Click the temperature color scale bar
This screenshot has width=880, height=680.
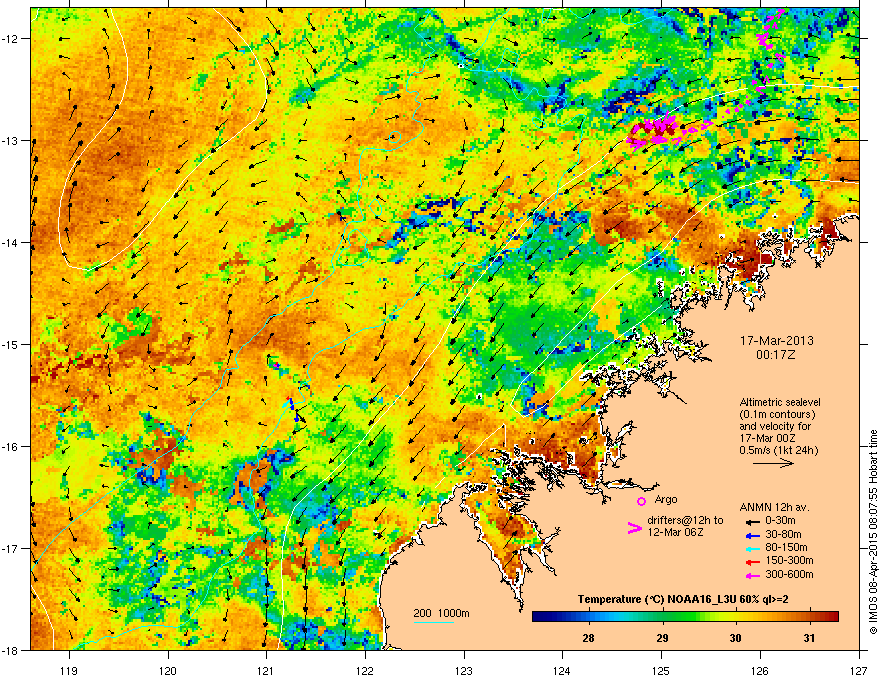click(685, 617)
